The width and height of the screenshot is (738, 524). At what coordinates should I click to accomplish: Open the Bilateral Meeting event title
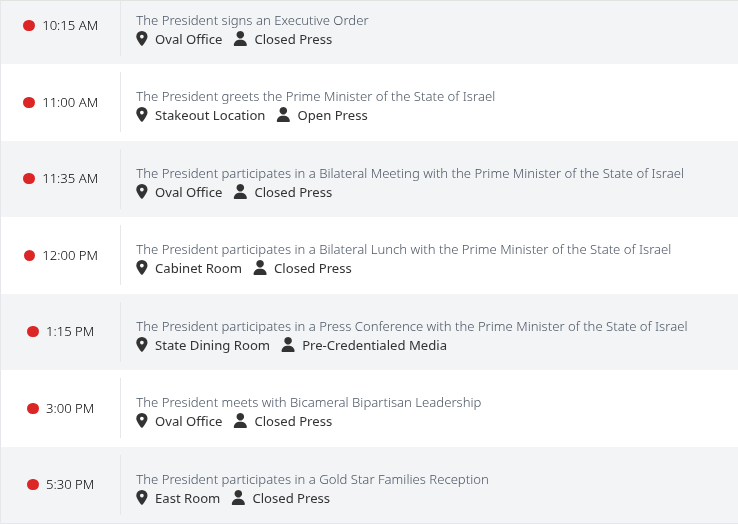click(410, 174)
